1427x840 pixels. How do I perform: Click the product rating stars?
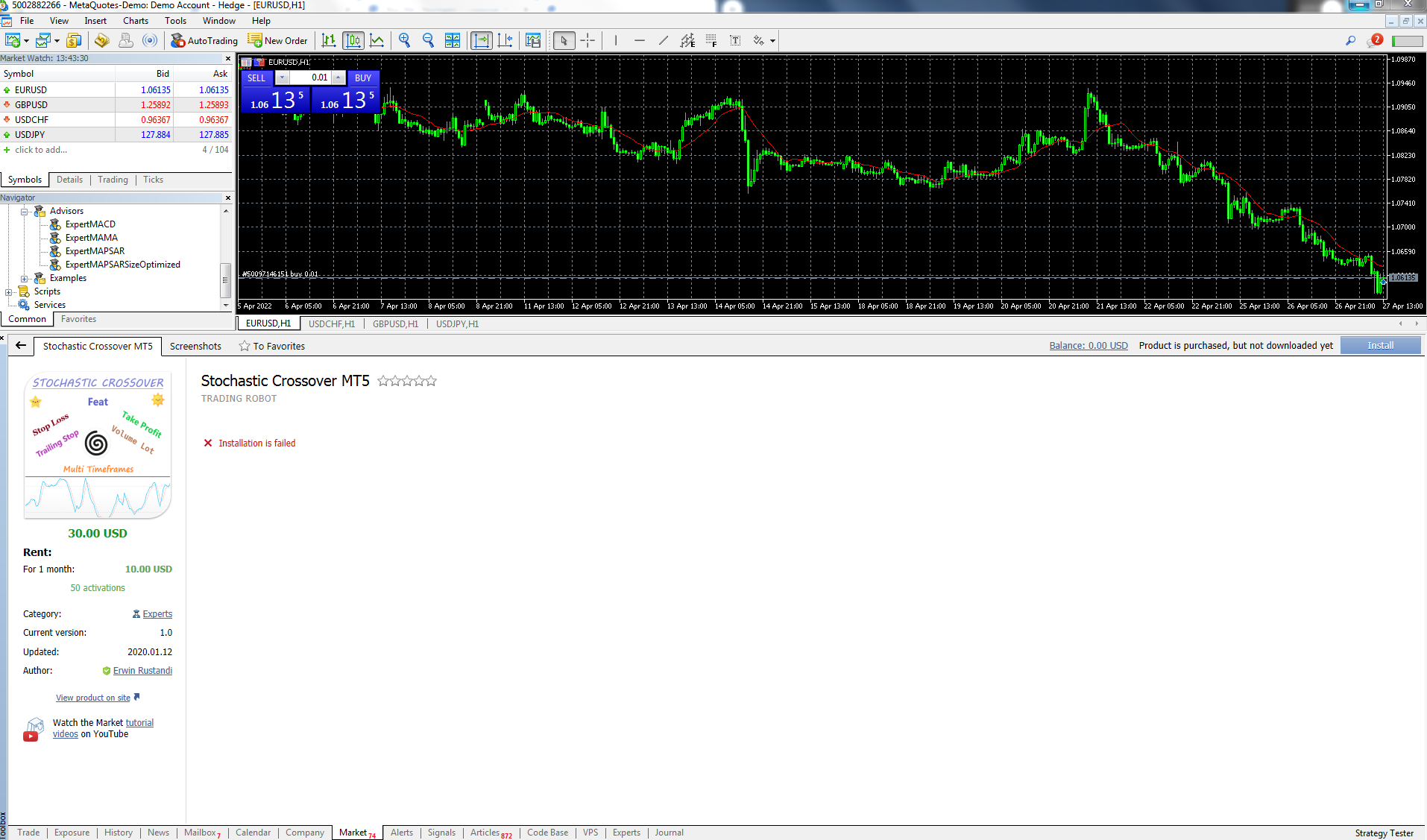[407, 381]
